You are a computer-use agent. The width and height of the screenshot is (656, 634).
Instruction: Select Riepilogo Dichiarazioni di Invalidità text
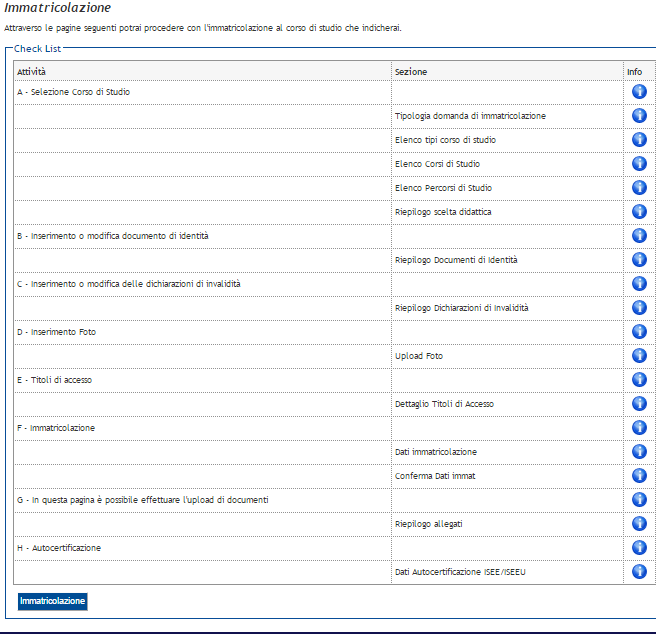pyautogui.click(x=461, y=308)
